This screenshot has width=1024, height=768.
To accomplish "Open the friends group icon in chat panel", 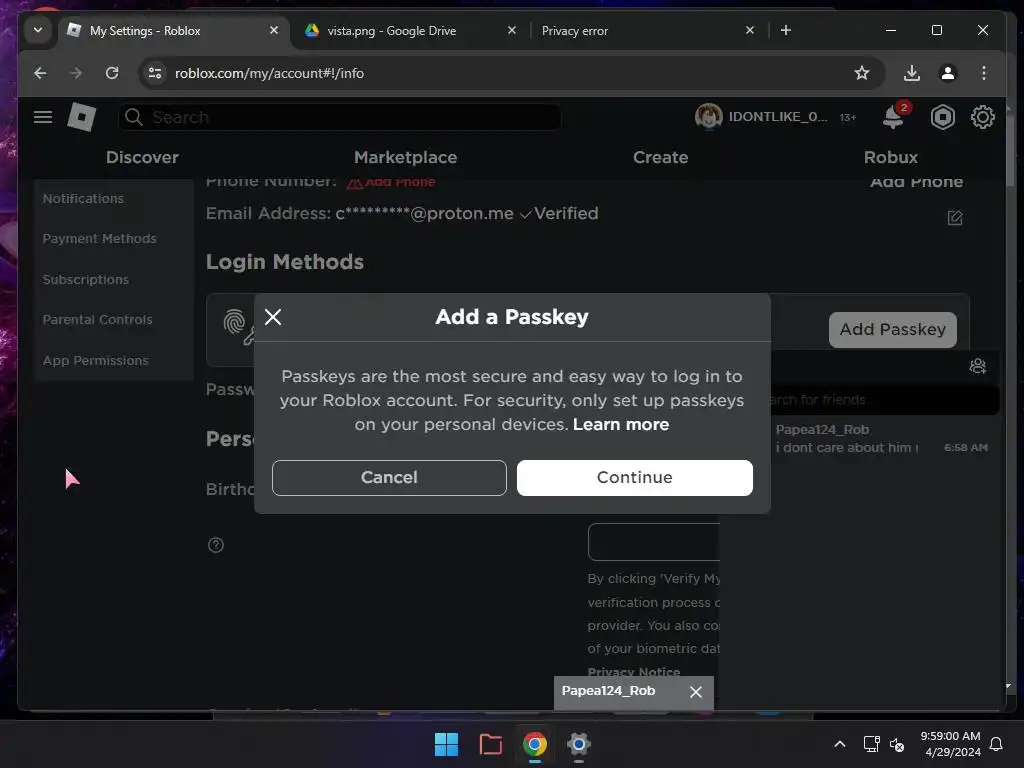I will 978,366.
